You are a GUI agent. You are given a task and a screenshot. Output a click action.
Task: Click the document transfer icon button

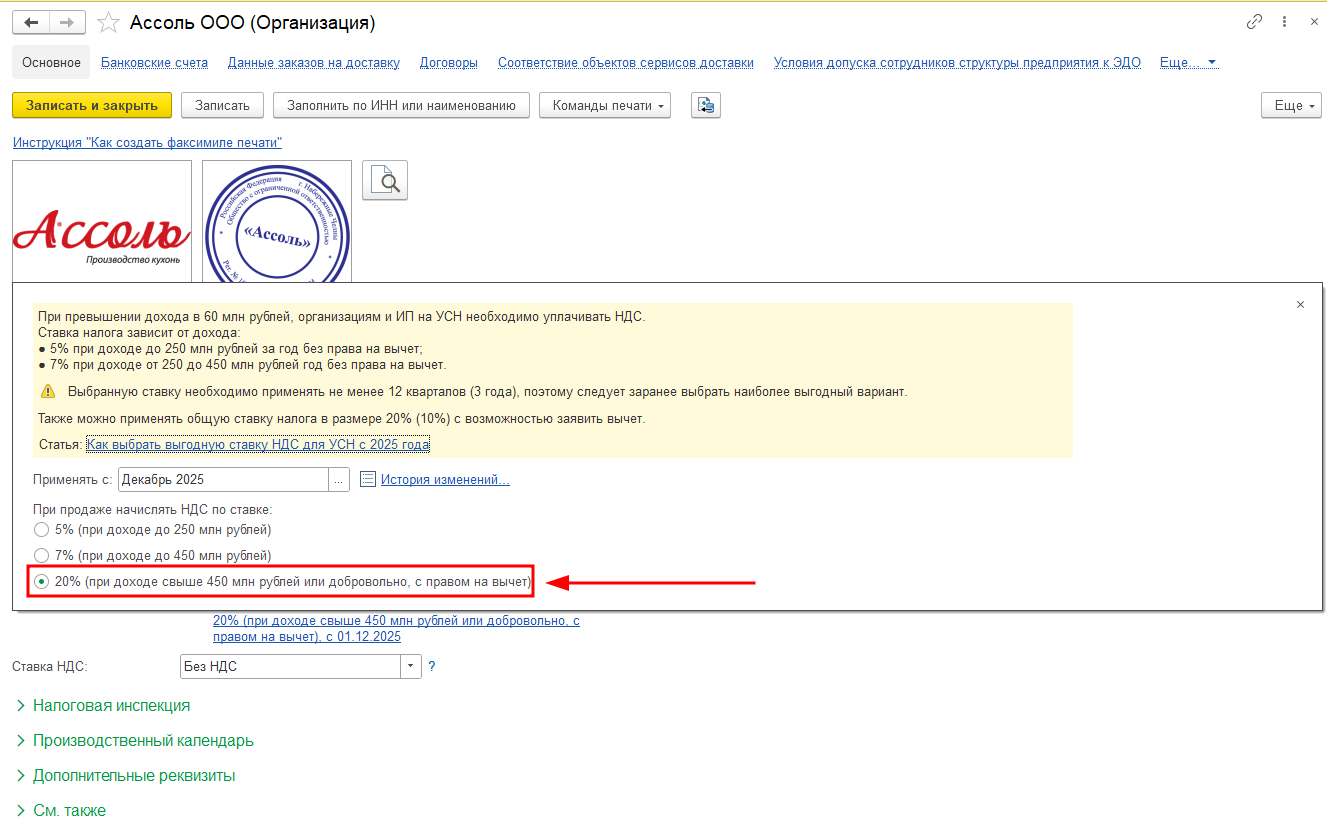(x=706, y=105)
